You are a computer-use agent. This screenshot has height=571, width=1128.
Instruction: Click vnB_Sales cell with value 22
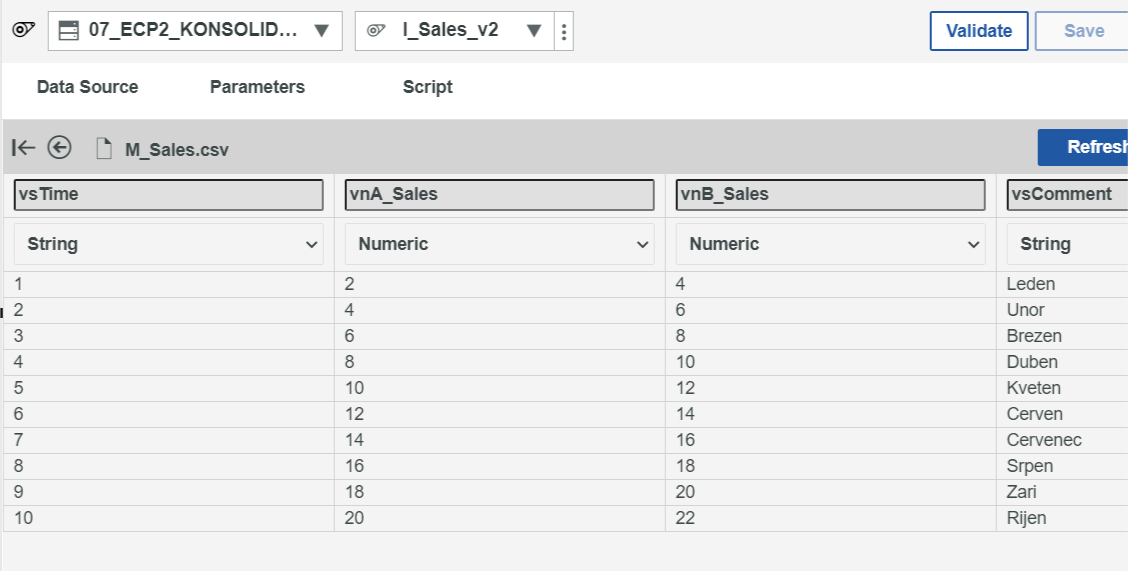[831, 518]
